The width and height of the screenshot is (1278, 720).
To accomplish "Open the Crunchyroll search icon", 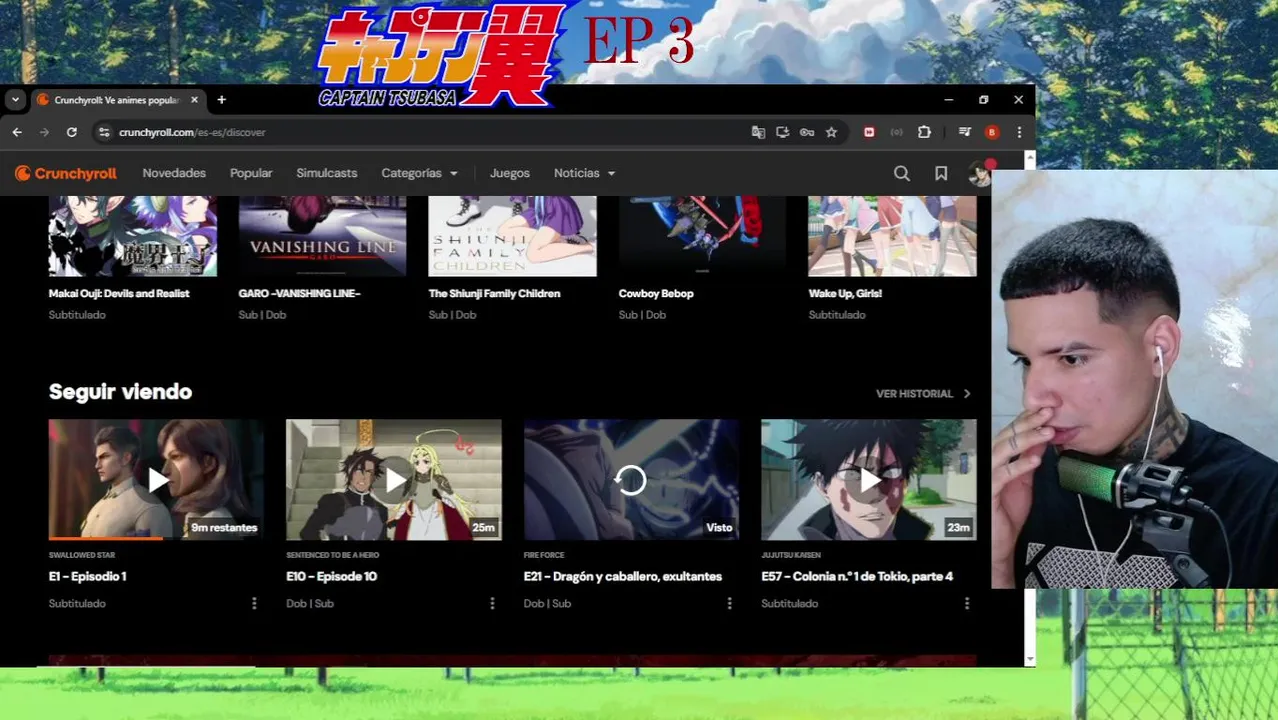I will coord(901,173).
